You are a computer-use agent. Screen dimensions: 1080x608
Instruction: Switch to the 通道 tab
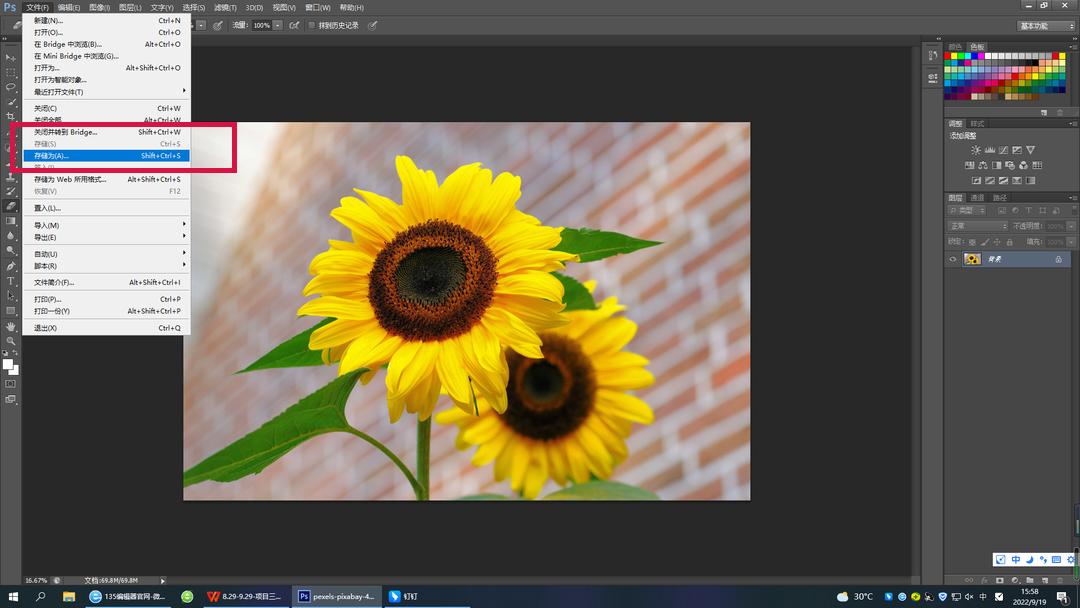[x=977, y=198]
